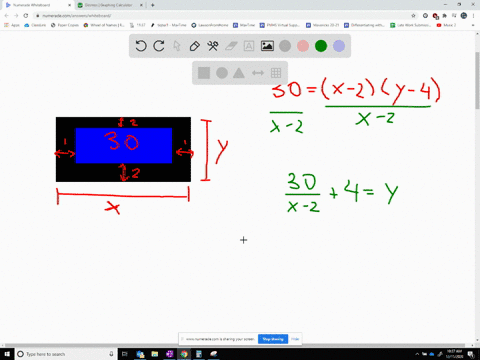
Task: Open File Explorer from taskbar
Action: pos(155,354)
